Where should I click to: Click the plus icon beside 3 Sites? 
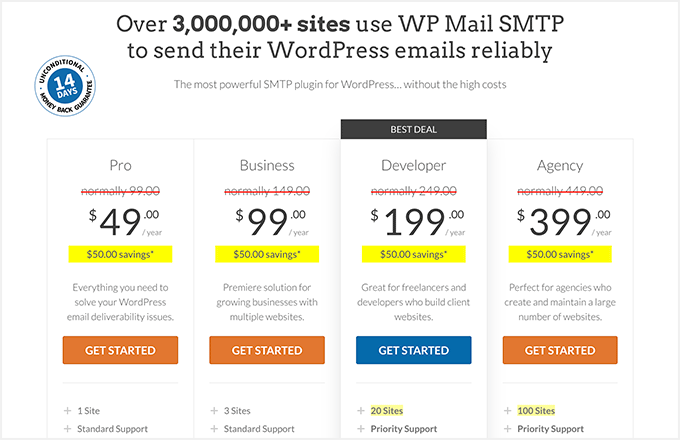(214, 410)
